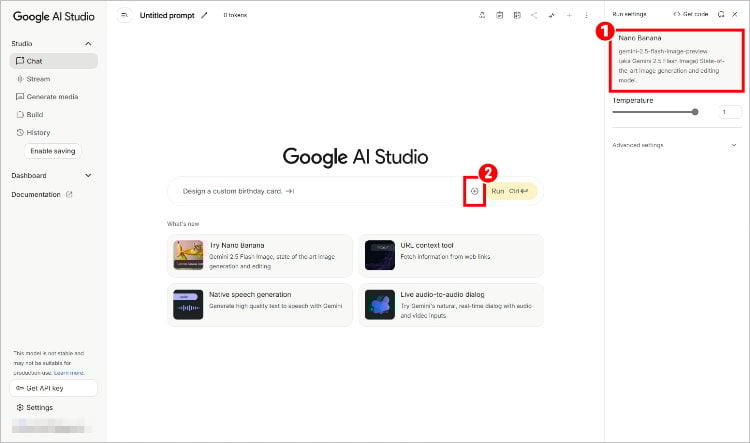This screenshot has height=443, width=750.
Task: Click the Temperature value field
Action: click(x=730, y=112)
